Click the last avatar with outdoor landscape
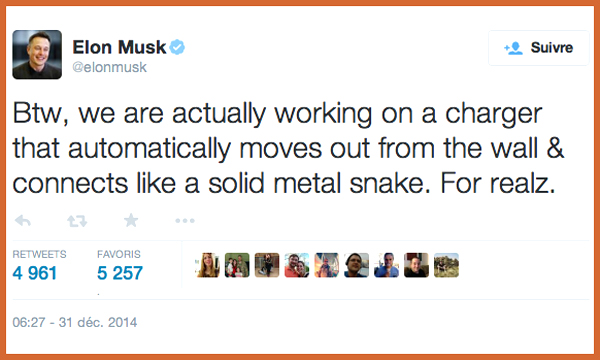This screenshot has width=600, height=360. tap(446, 265)
